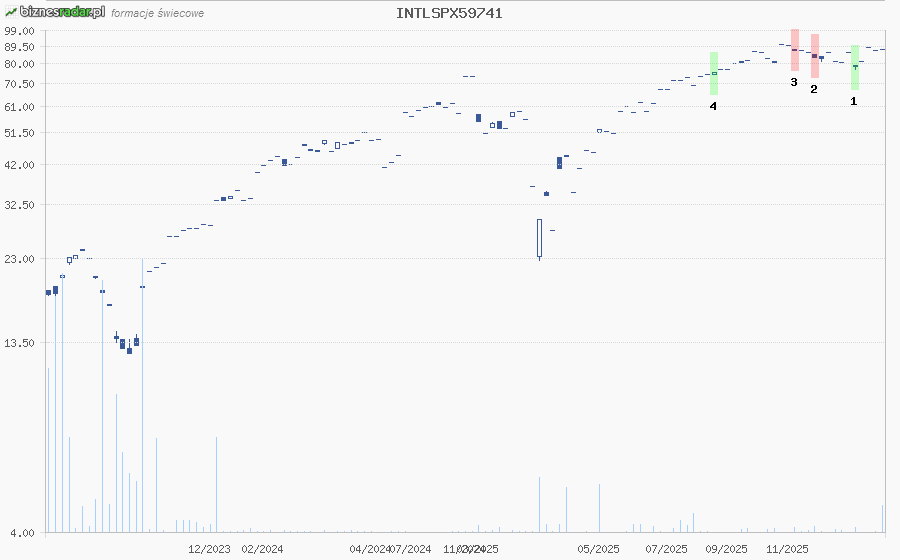Viewport: 900px width, 560px height.
Task: Click formation label '3' below the red bar
Action: [x=794, y=82]
